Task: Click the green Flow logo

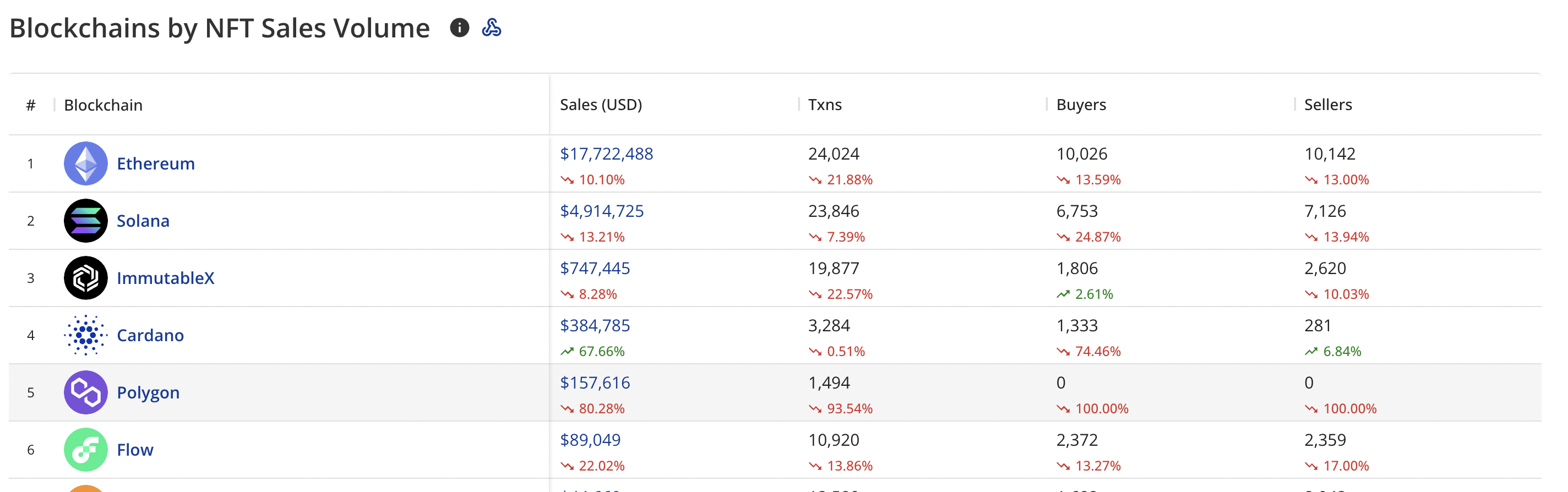Action: pyautogui.click(x=86, y=450)
